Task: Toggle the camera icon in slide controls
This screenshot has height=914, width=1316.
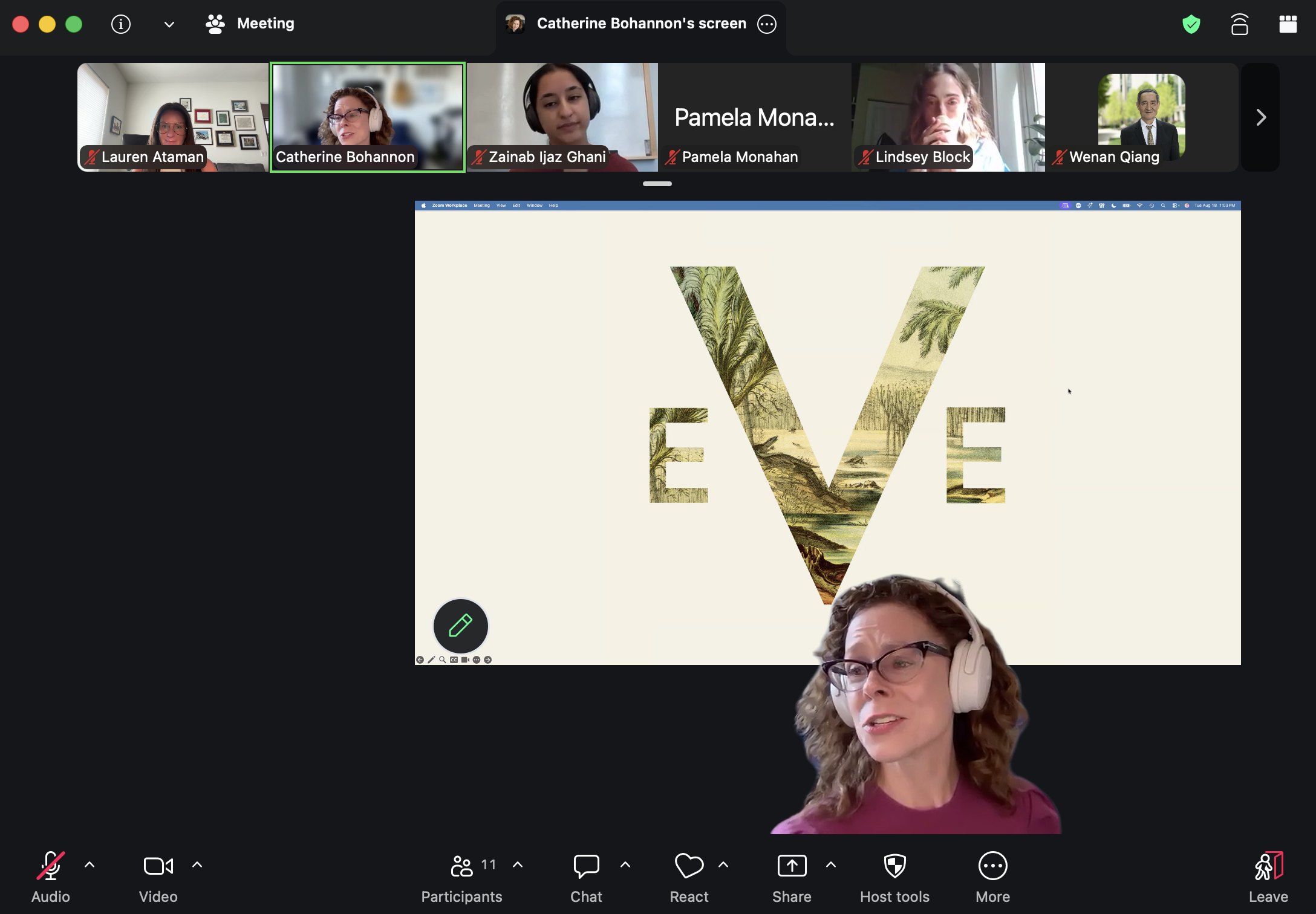Action: point(465,660)
